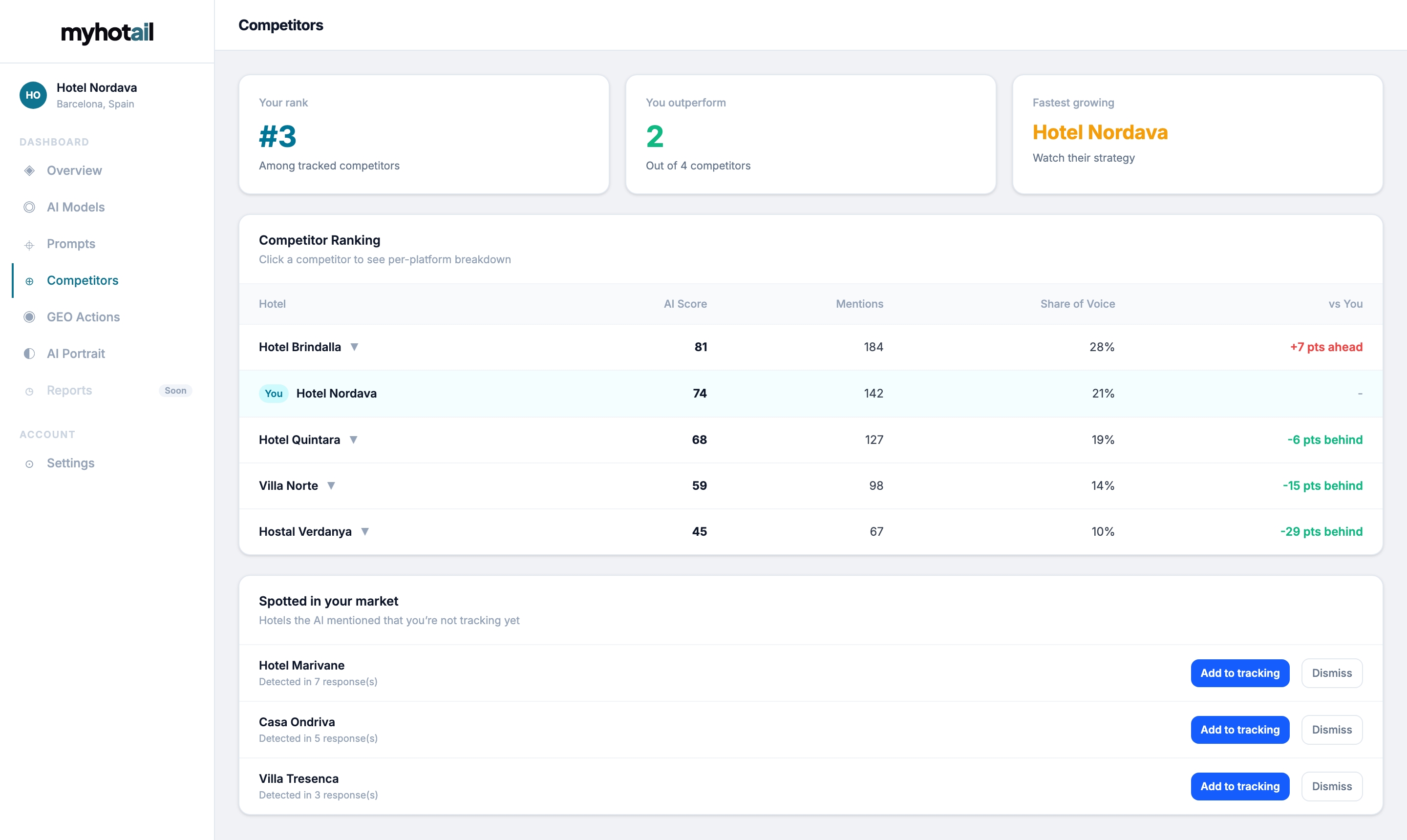Click the AI Portrait half-circle icon
Image resolution: width=1407 pixels, height=840 pixels.
point(29,354)
